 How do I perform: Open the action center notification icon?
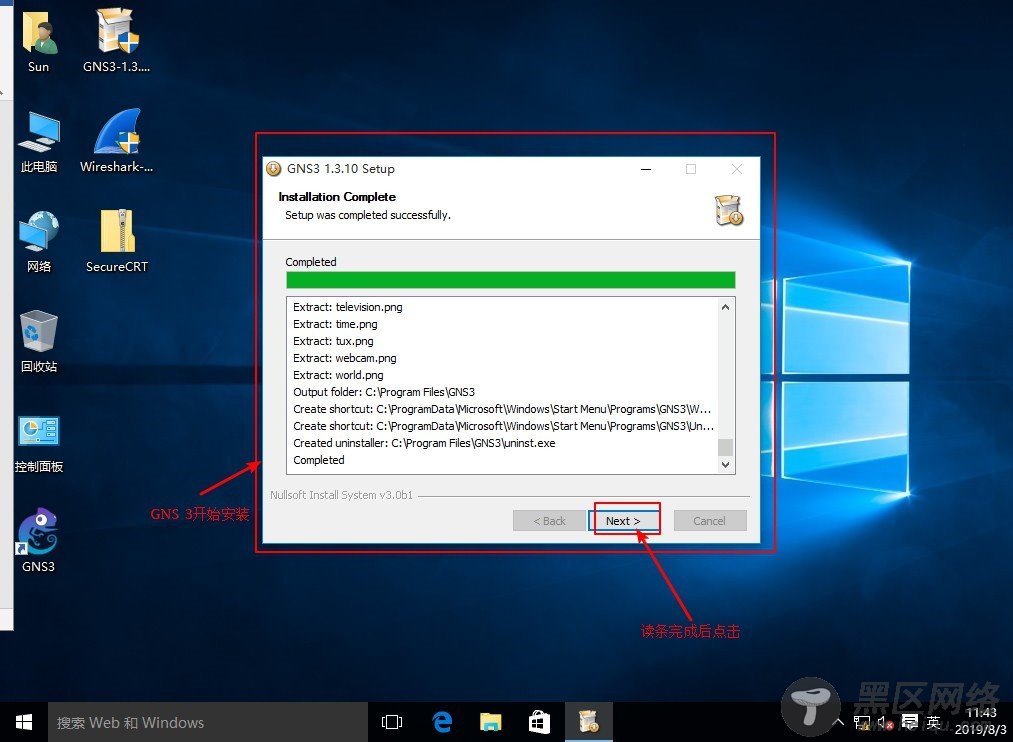(910, 722)
